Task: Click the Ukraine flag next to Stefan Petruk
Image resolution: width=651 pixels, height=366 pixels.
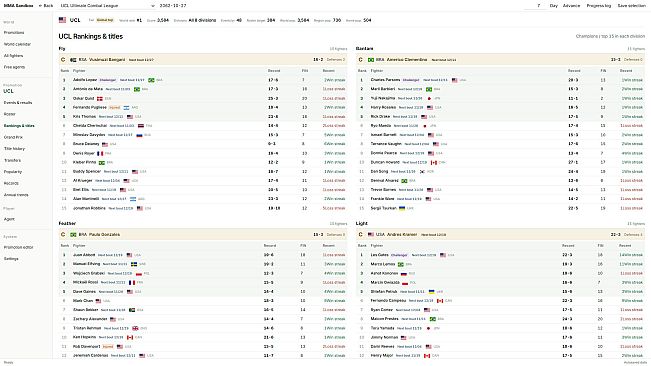Action: point(431,292)
